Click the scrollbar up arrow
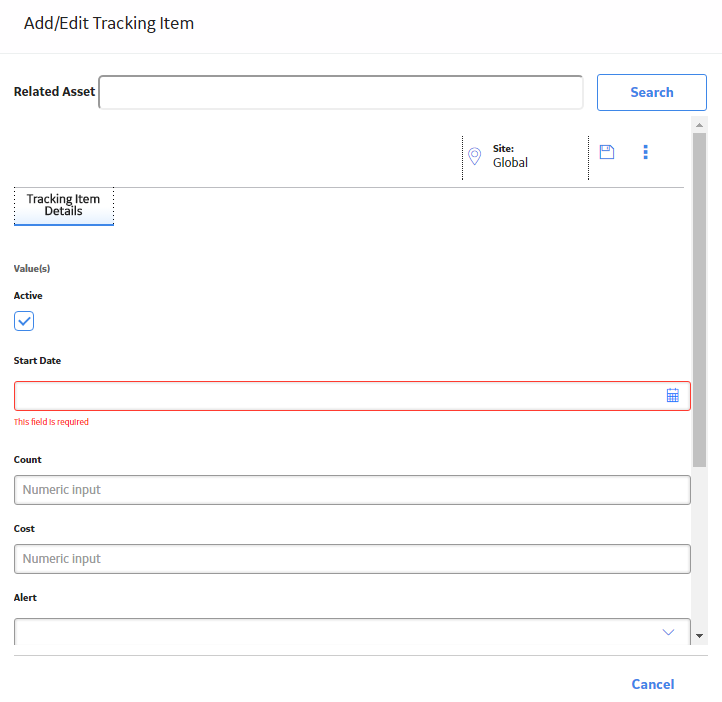The width and height of the screenshot is (722, 702). [699, 125]
